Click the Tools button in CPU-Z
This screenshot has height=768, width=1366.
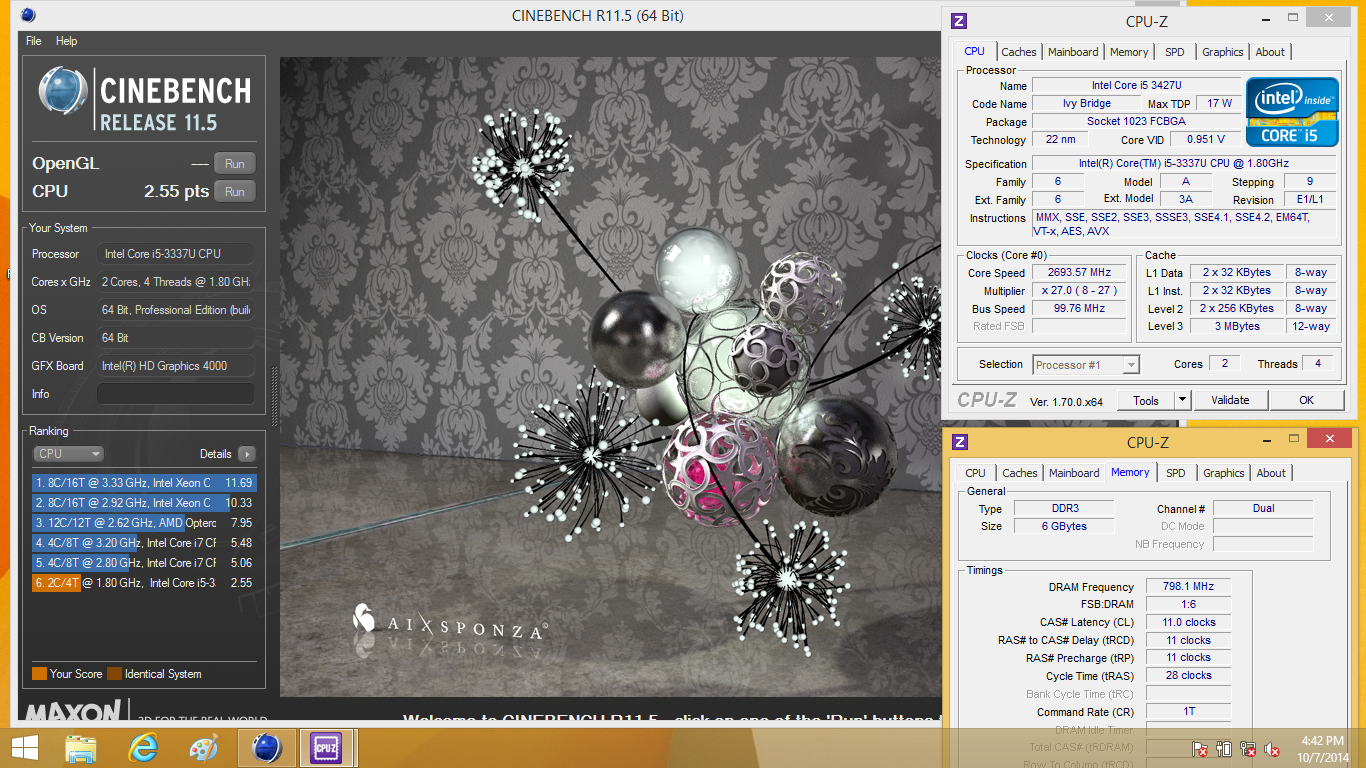coord(1146,400)
